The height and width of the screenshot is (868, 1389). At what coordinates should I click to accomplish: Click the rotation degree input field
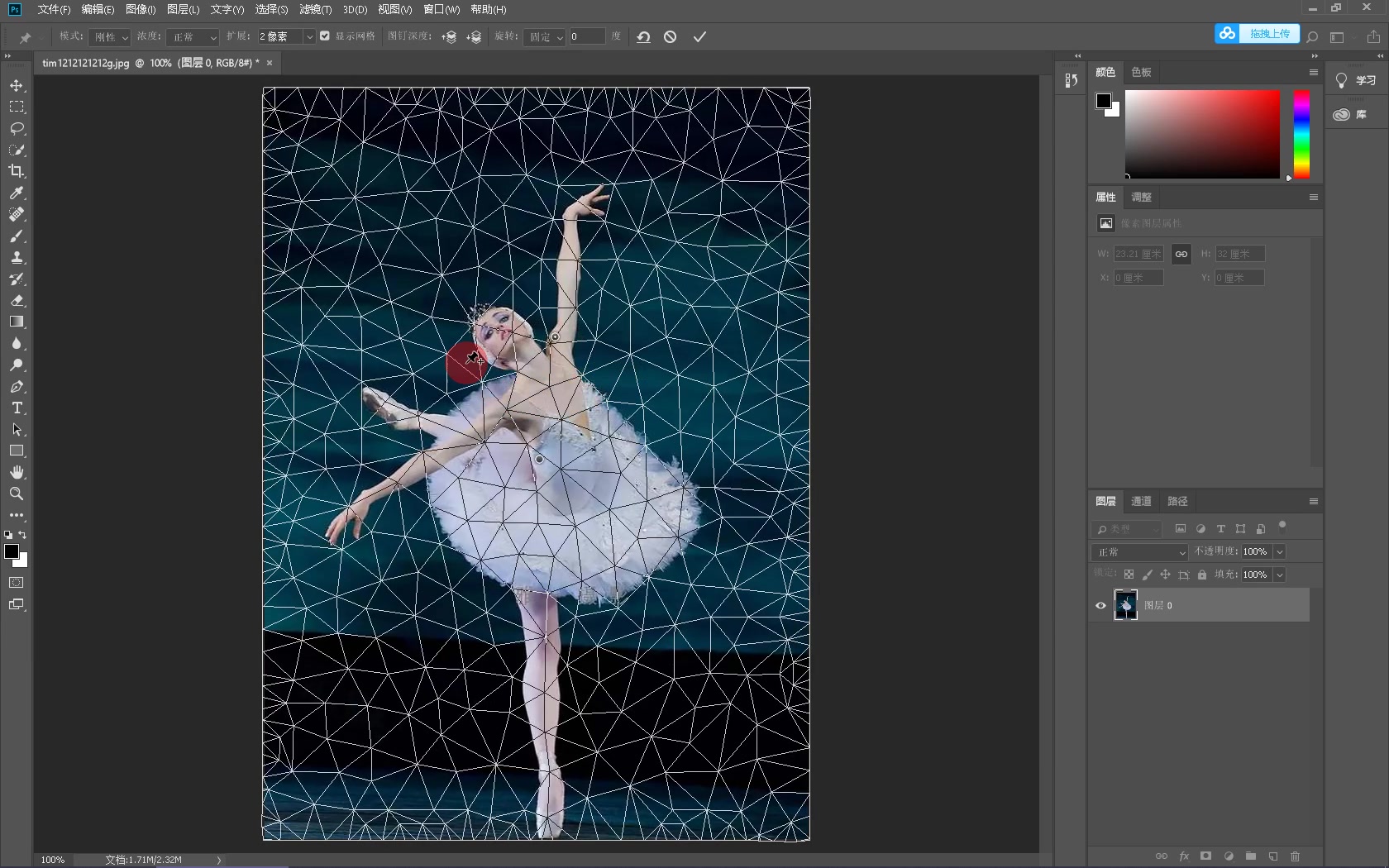[x=587, y=36]
